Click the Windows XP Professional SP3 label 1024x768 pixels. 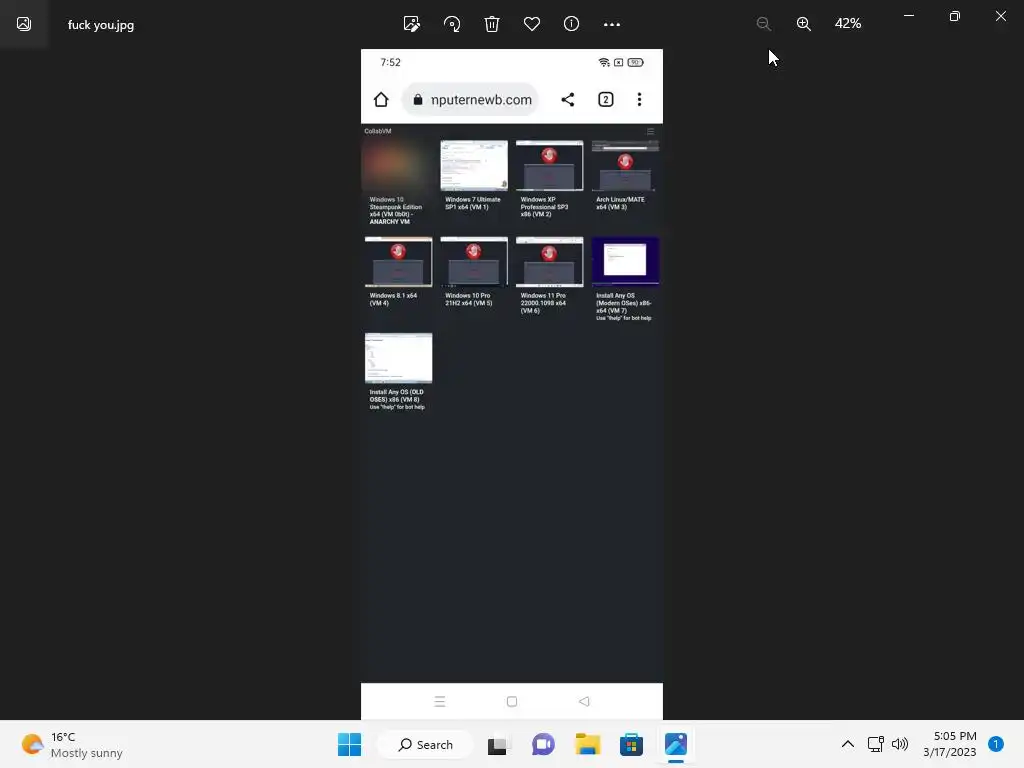pyautogui.click(x=544, y=207)
